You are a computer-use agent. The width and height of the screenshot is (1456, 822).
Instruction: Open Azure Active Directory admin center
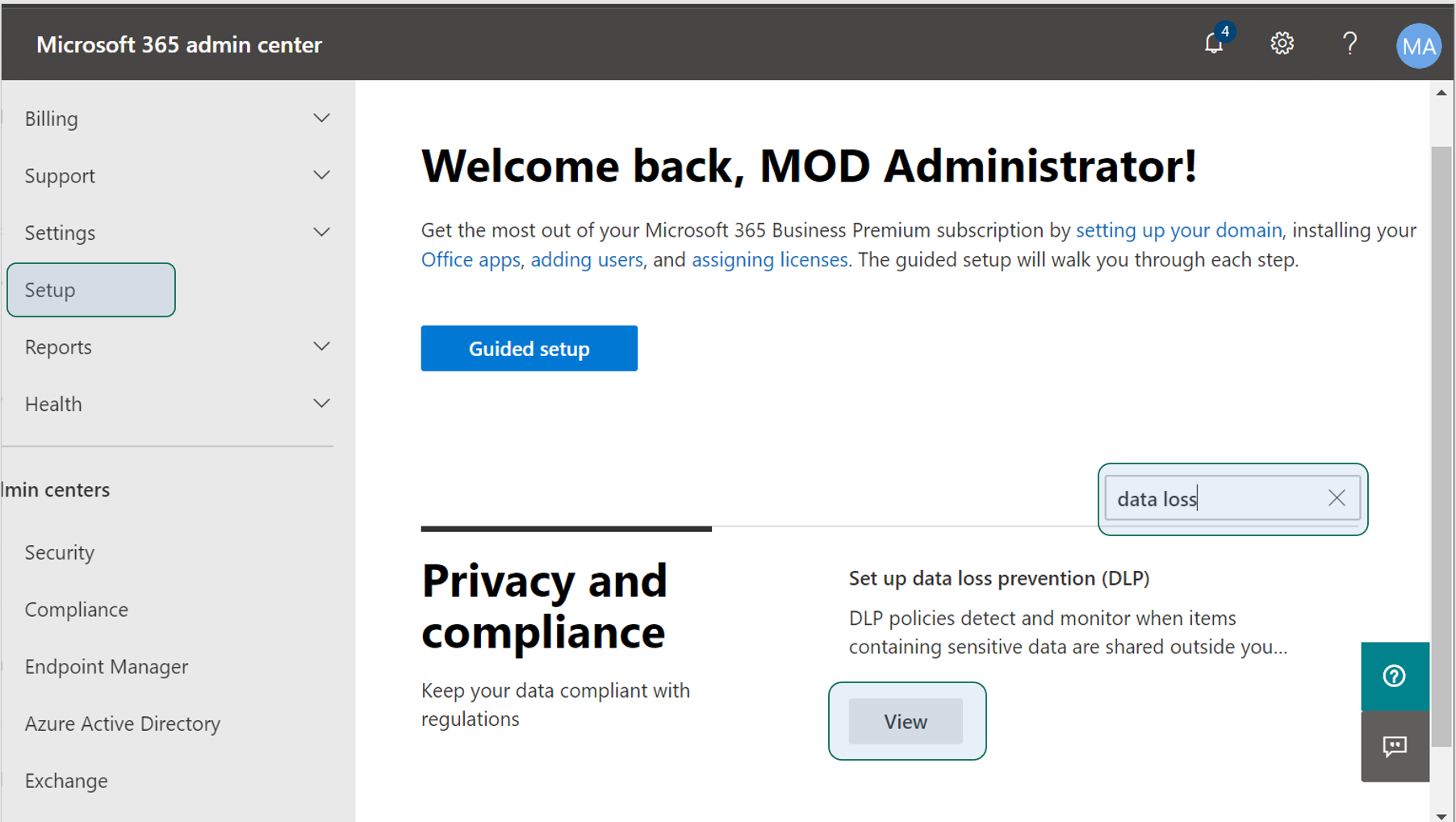tap(123, 723)
